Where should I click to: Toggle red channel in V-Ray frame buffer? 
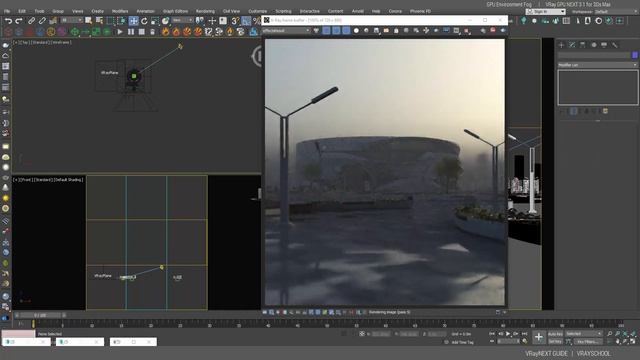(326, 31)
